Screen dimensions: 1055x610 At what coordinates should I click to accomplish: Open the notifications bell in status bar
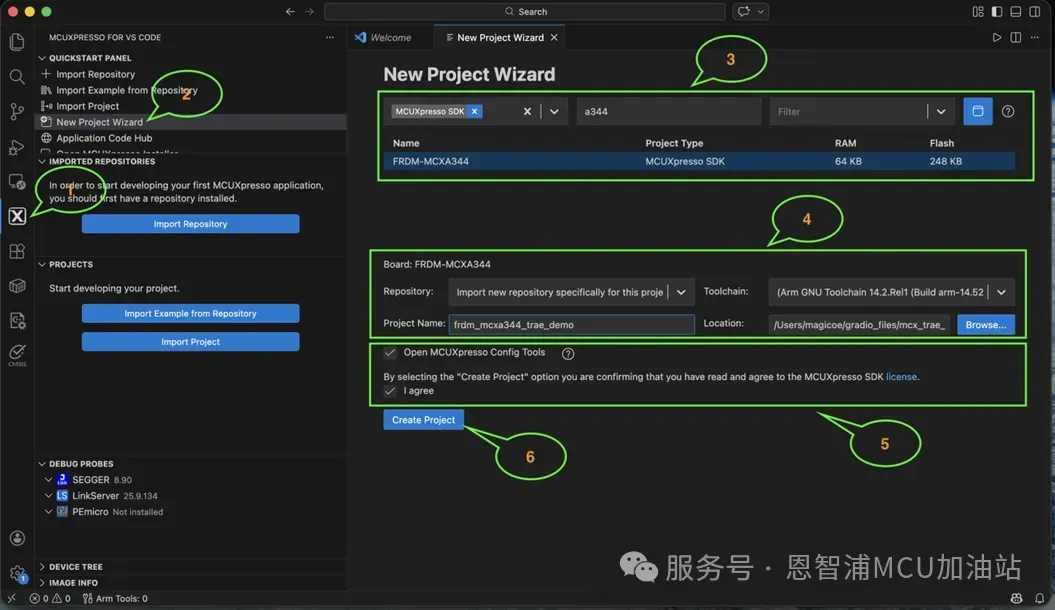[x=1039, y=598]
